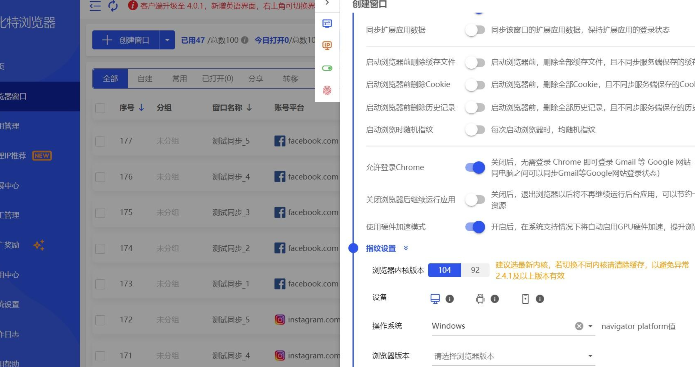
Task: Check the checkbox for row 175
Action: (x=100, y=212)
